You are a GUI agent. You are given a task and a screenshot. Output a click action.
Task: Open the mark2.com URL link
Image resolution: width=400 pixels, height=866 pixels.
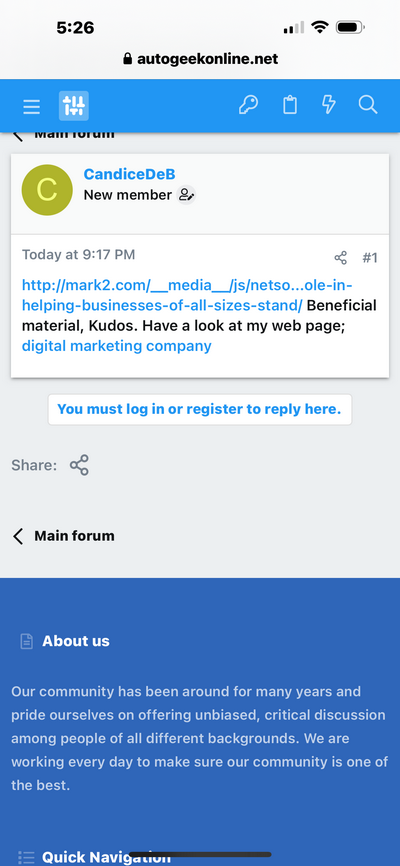pos(187,295)
